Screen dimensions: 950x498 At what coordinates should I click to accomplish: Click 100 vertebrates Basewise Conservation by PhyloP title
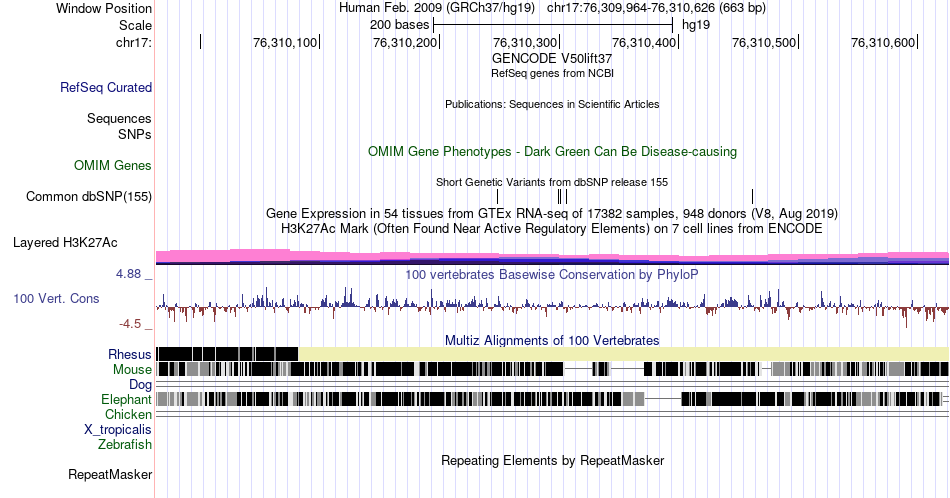tap(552, 274)
